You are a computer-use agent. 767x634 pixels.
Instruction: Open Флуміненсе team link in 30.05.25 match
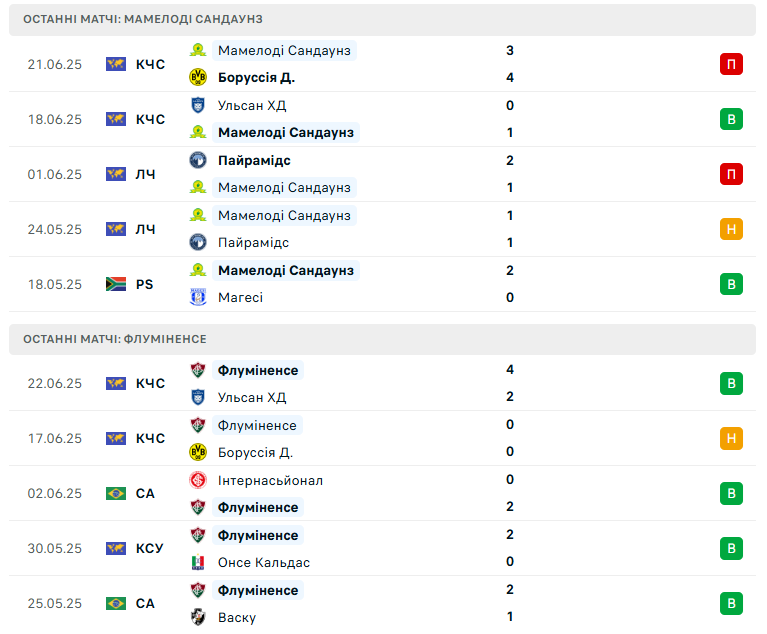[x=258, y=535]
